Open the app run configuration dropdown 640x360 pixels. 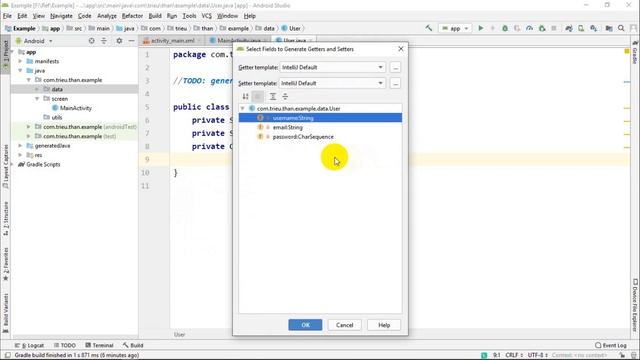click(455, 28)
